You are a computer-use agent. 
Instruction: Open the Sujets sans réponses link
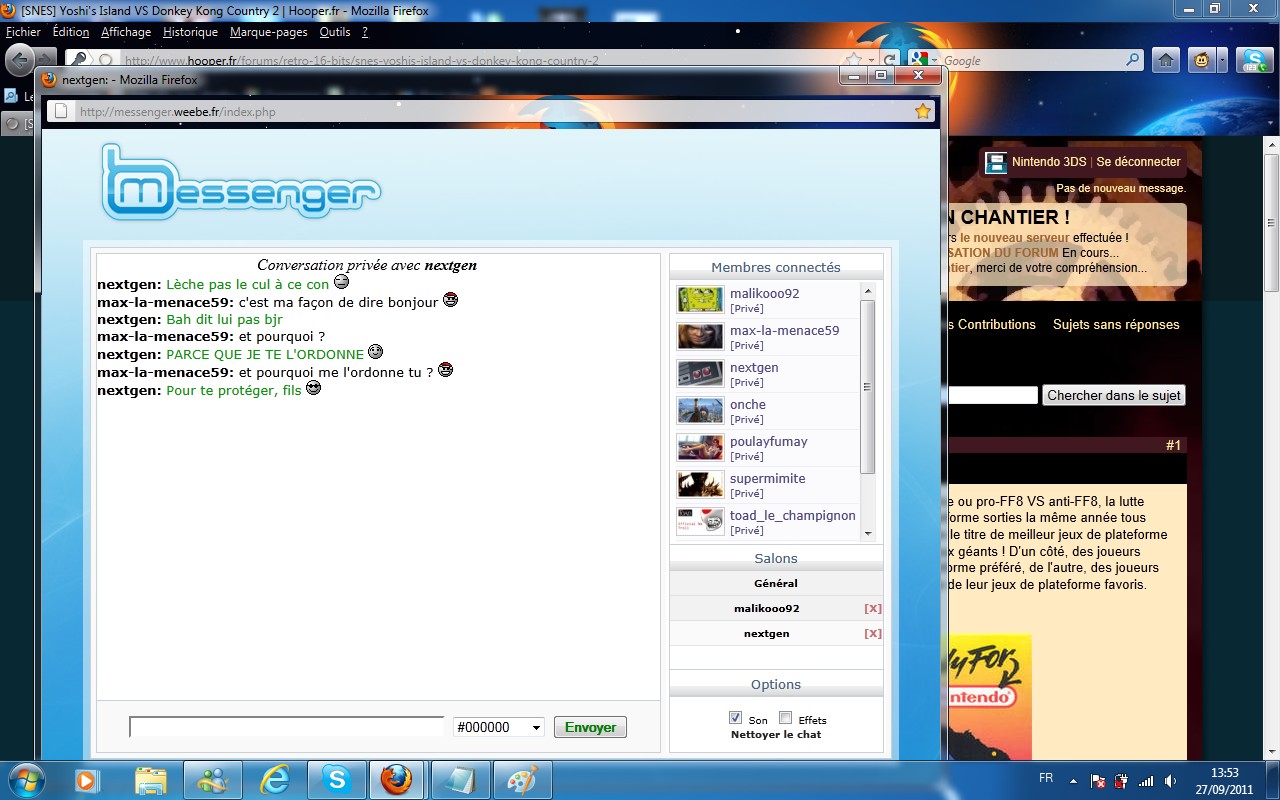[x=1116, y=324]
